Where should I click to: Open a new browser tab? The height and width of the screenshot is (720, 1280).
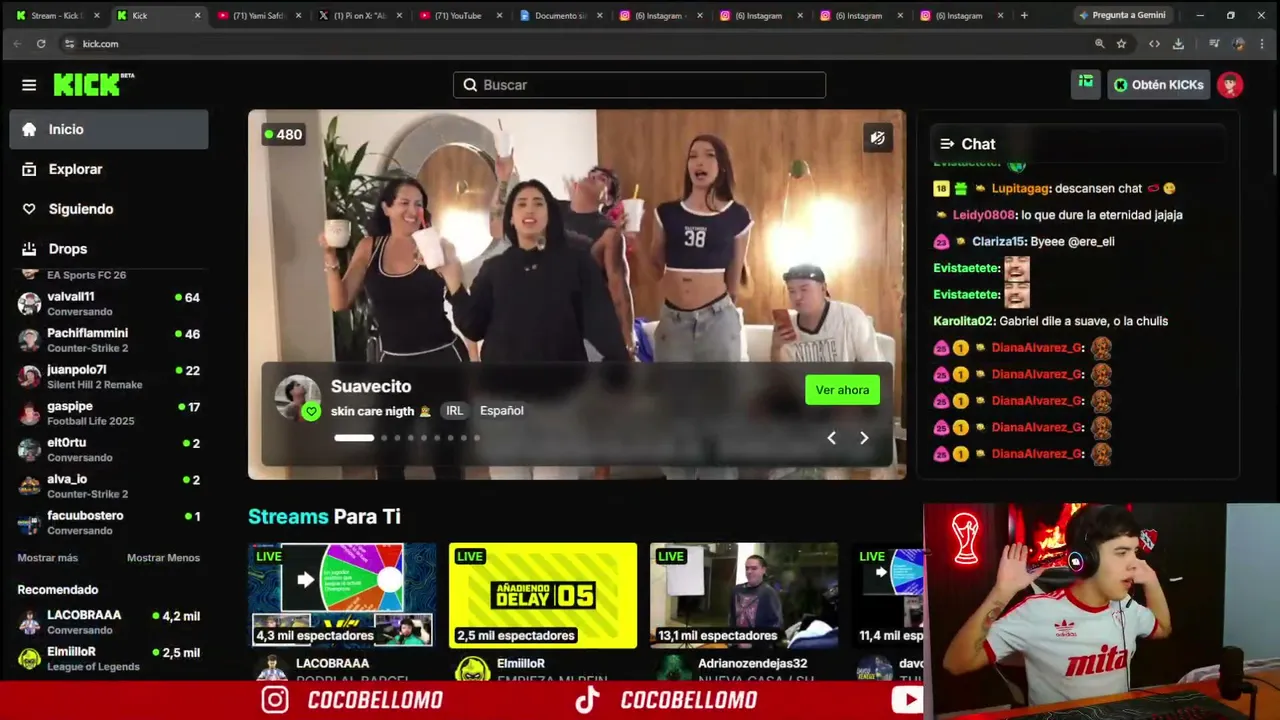click(x=1024, y=15)
